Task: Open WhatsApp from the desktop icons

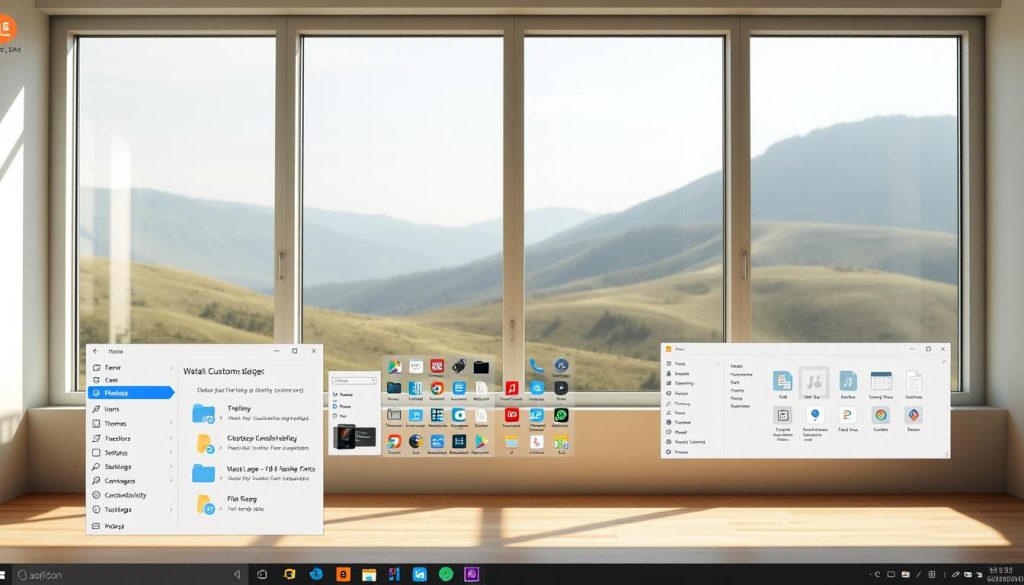Action: click(x=560, y=414)
